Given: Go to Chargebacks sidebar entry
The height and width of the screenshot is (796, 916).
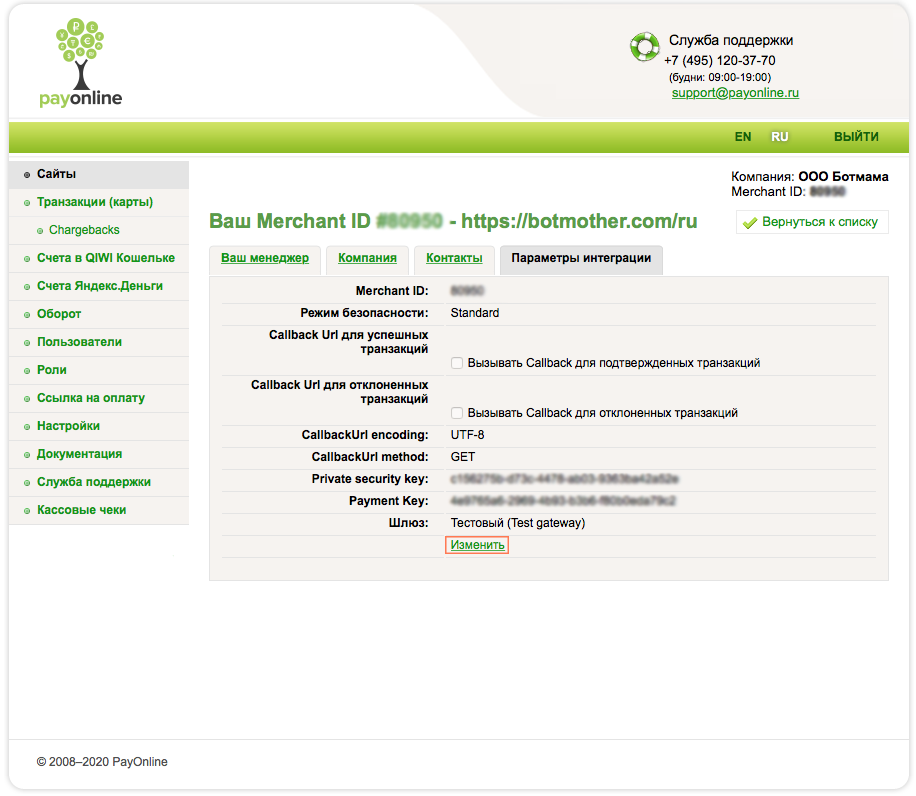Looking at the screenshot, I should click(99, 230).
